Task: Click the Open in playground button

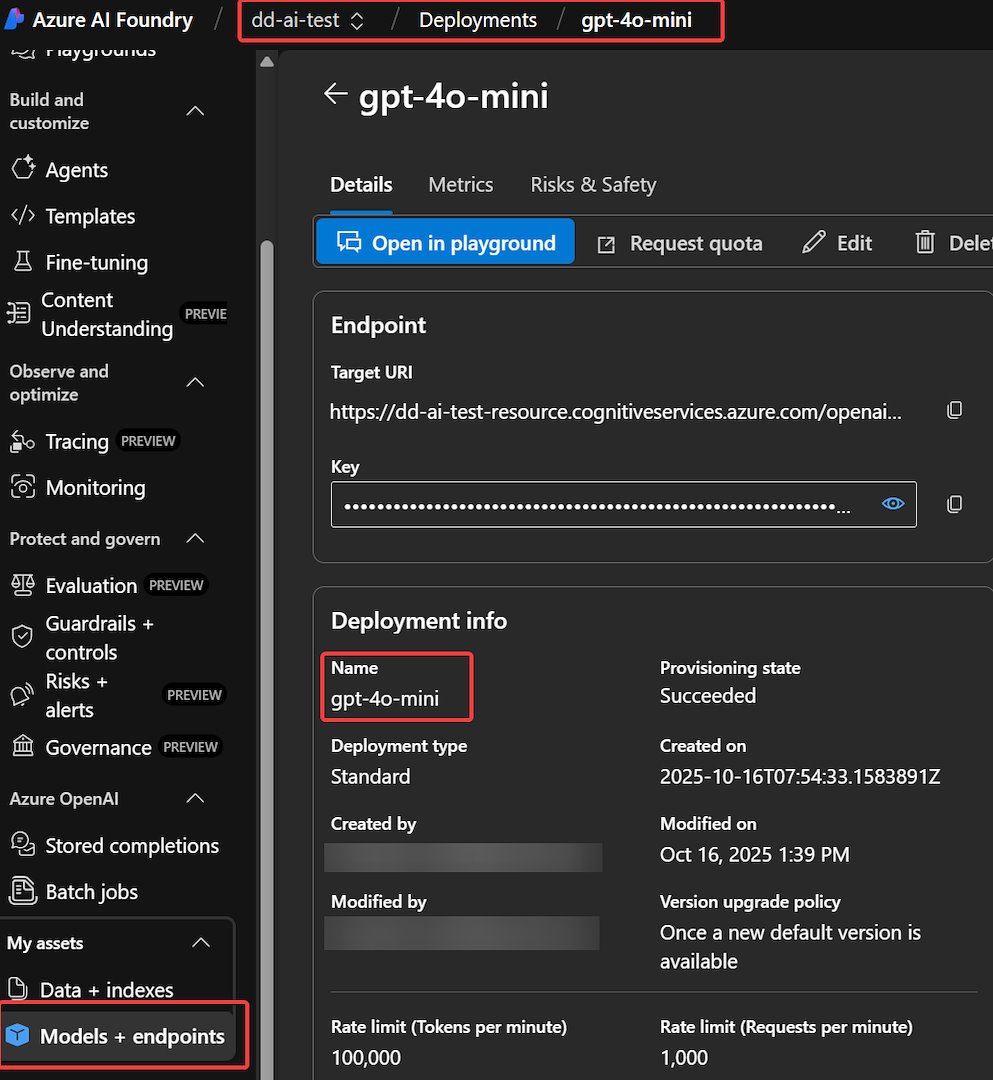Action: click(446, 243)
